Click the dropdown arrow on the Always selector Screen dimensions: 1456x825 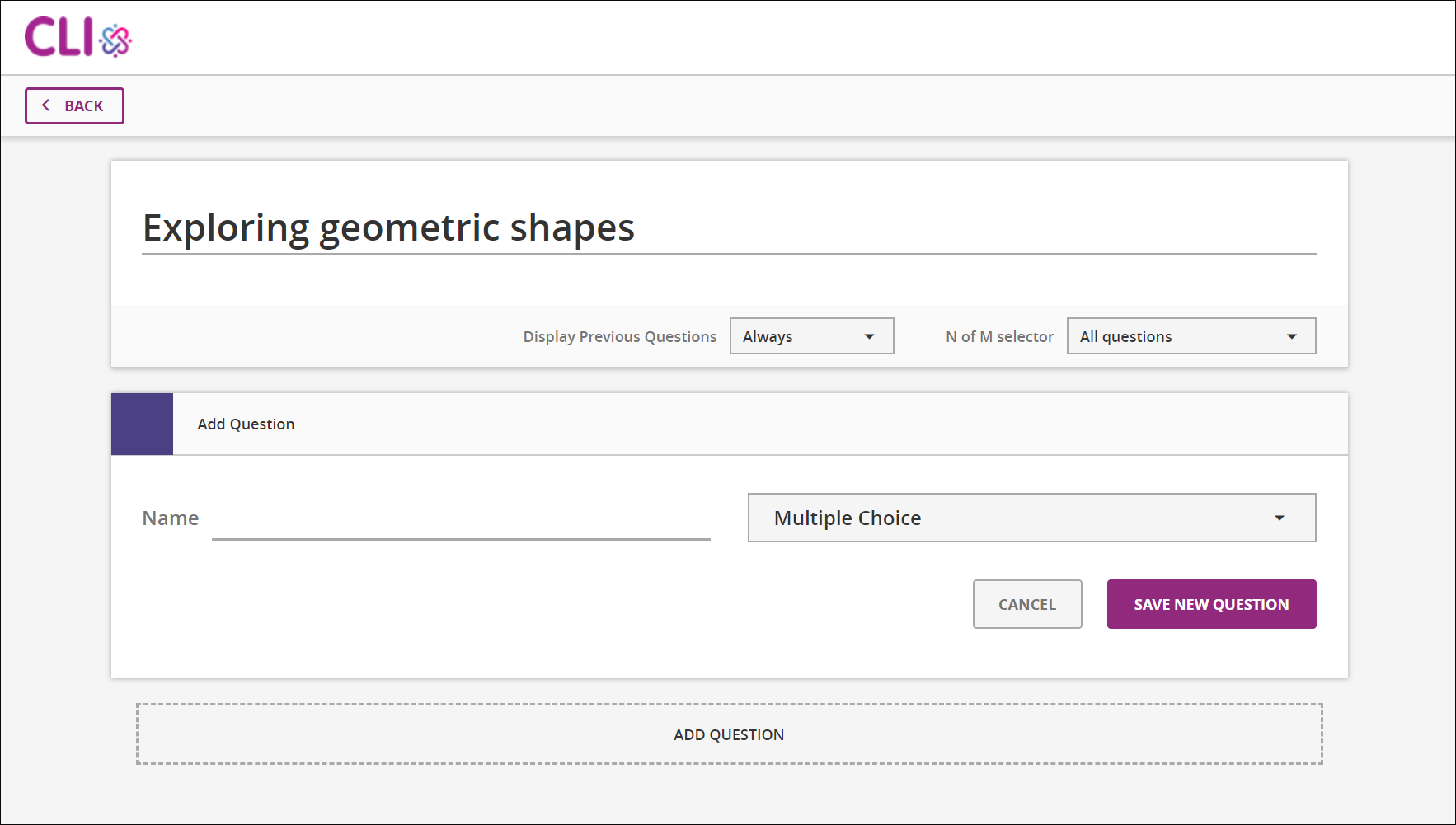(868, 335)
